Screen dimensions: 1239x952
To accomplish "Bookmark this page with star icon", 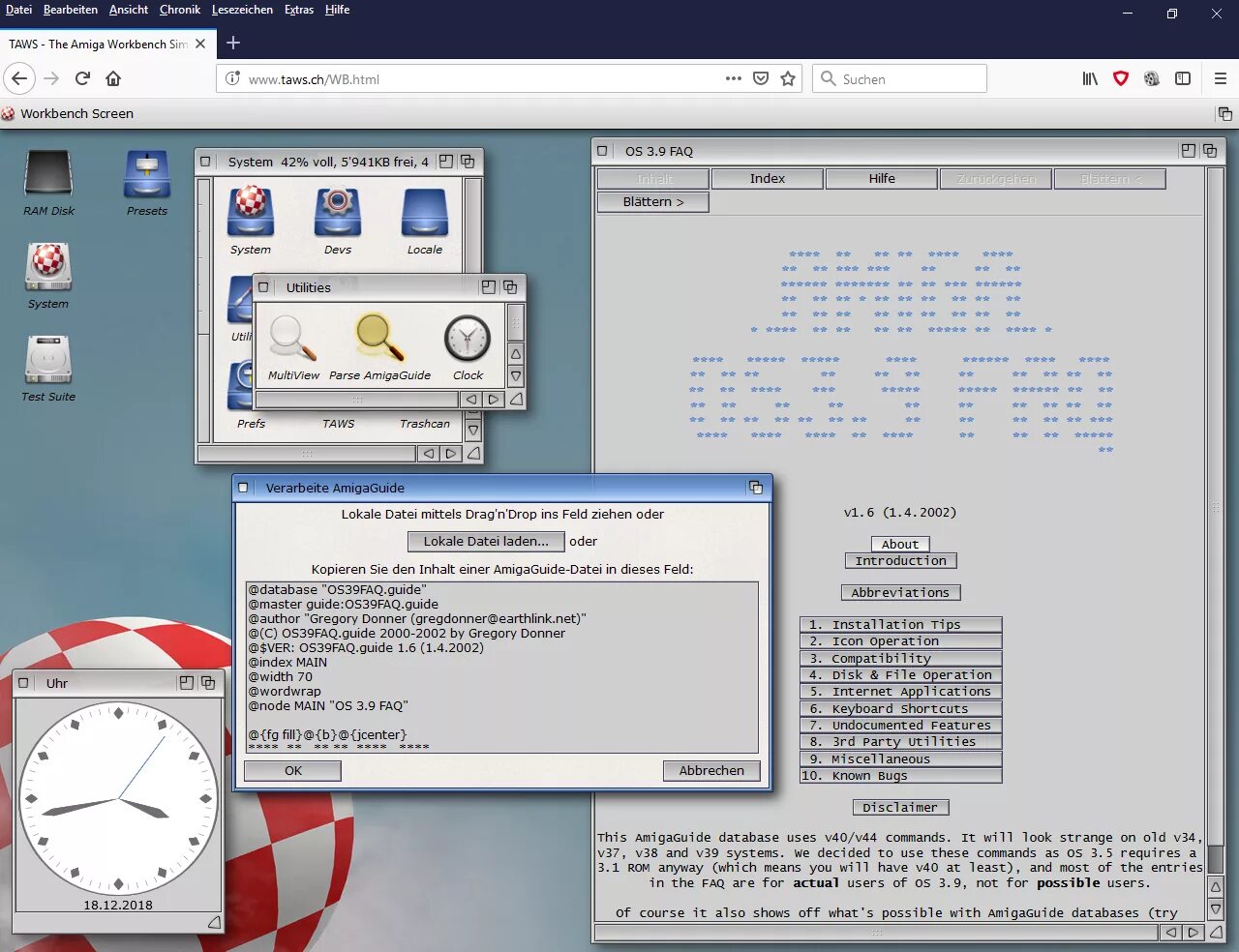I will 788,78.
